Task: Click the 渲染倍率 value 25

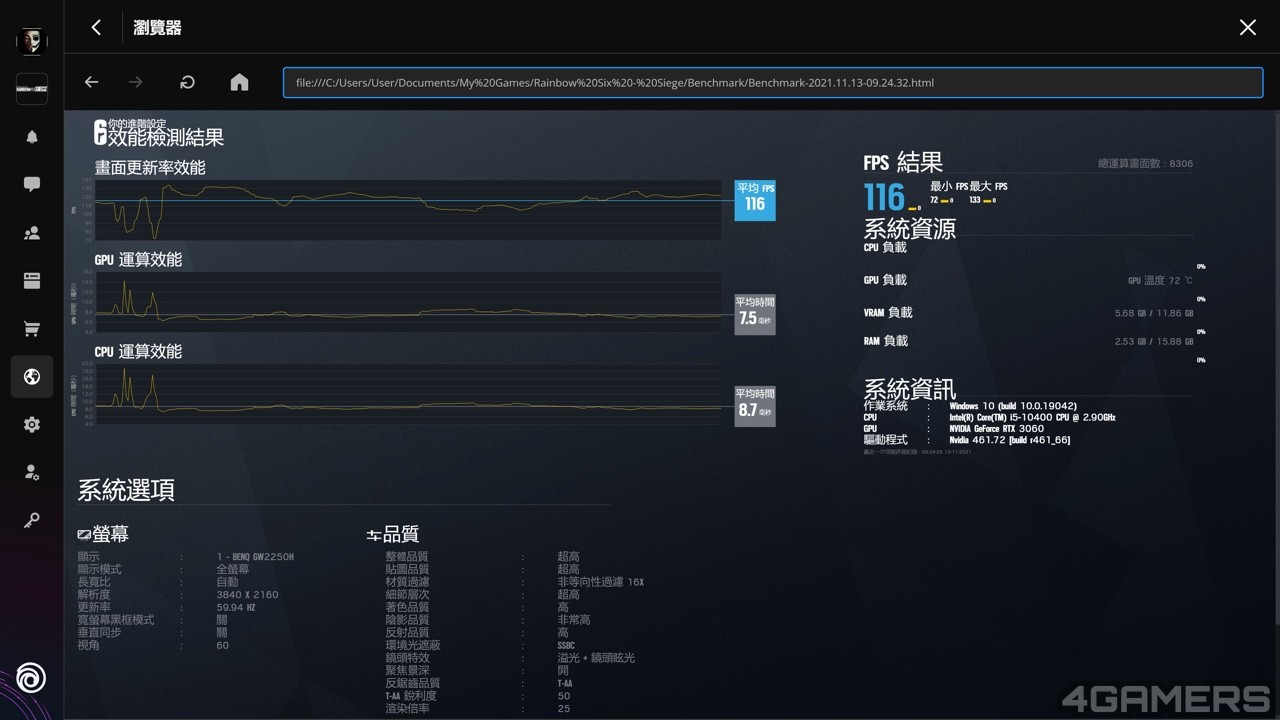Action: tap(564, 709)
